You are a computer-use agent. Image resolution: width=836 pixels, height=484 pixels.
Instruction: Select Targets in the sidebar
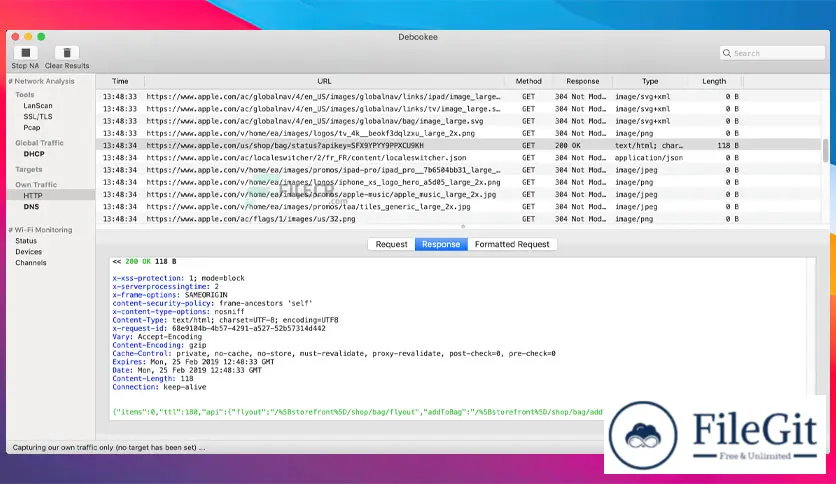click(x=29, y=169)
